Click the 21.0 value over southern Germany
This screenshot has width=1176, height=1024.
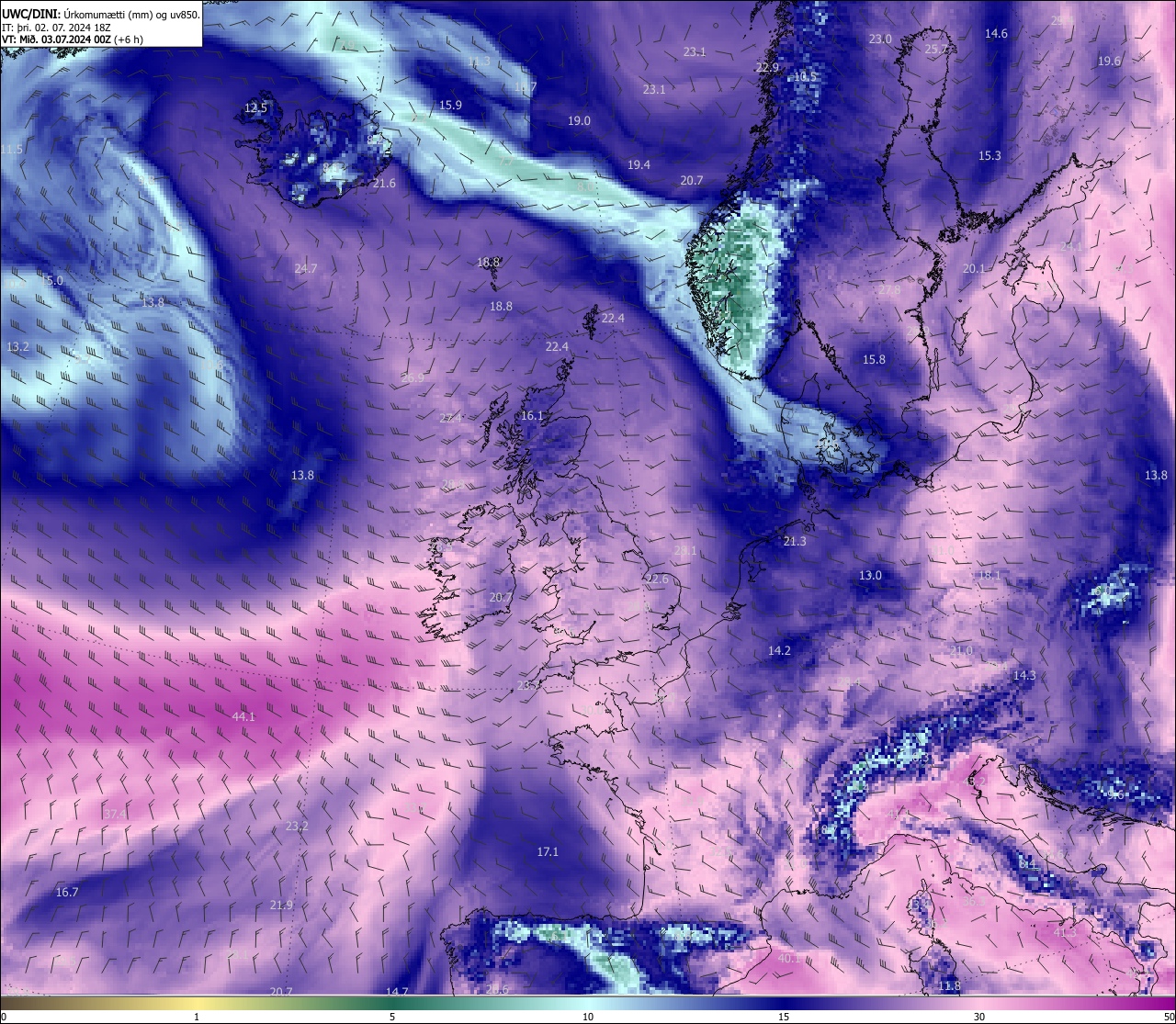pyautogui.click(x=961, y=651)
